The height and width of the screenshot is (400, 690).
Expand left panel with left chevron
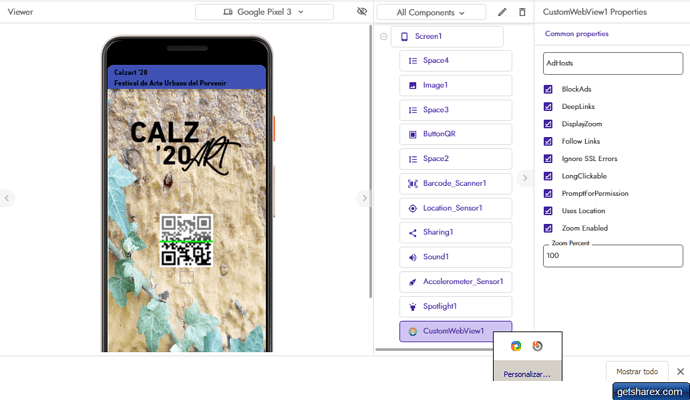pyautogui.click(x=7, y=198)
